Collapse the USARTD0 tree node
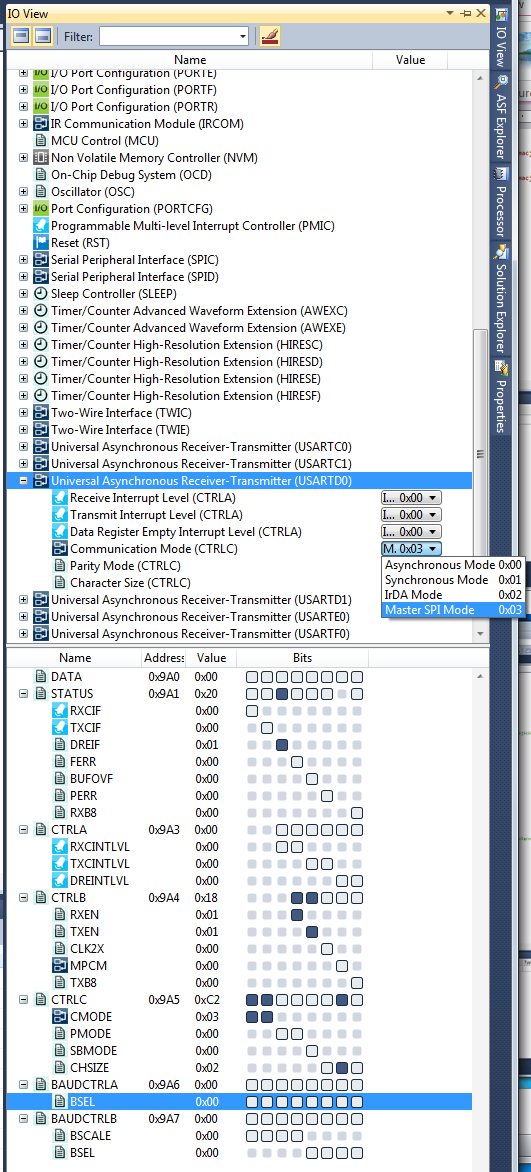The image size is (531, 1172). coord(23,481)
